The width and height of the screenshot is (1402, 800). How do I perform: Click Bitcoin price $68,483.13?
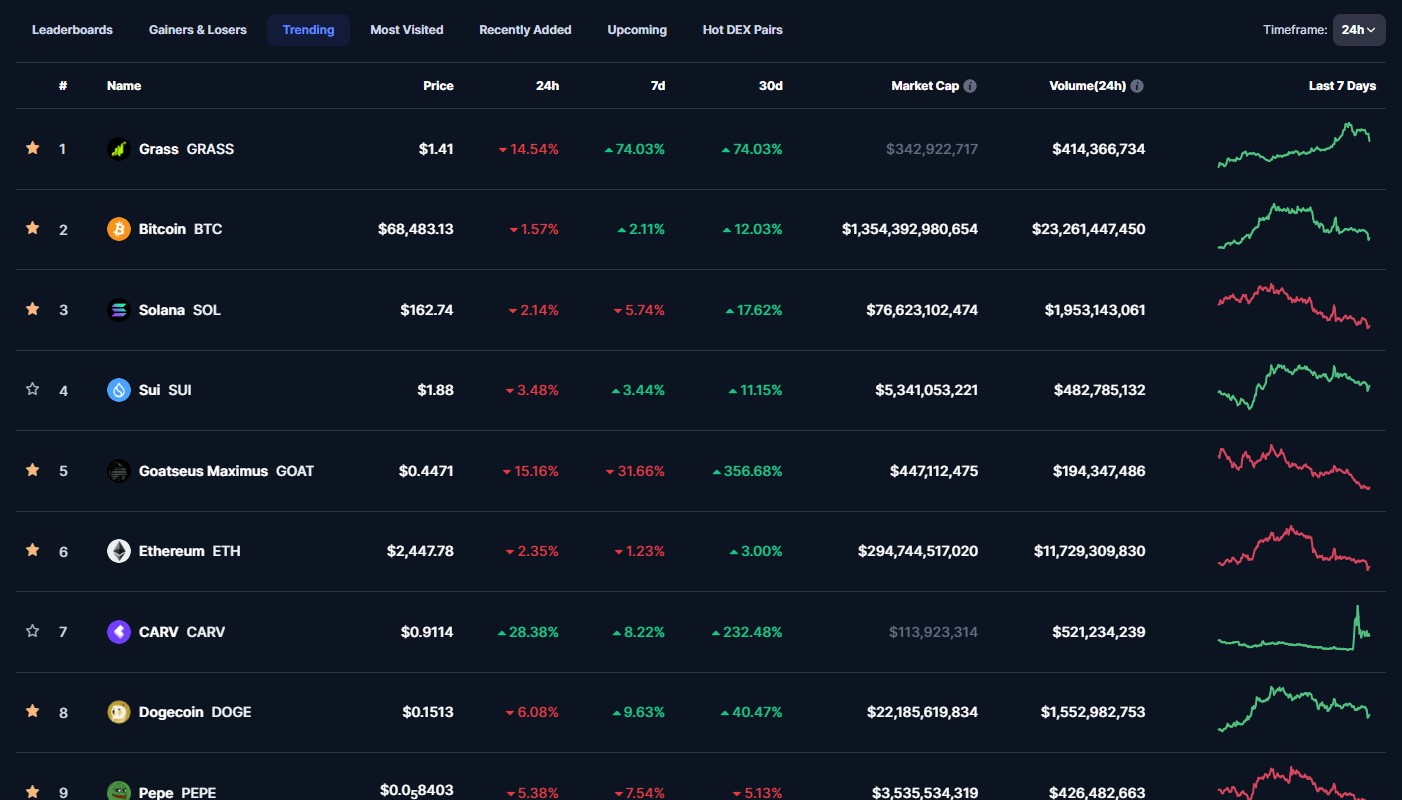coord(416,229)
